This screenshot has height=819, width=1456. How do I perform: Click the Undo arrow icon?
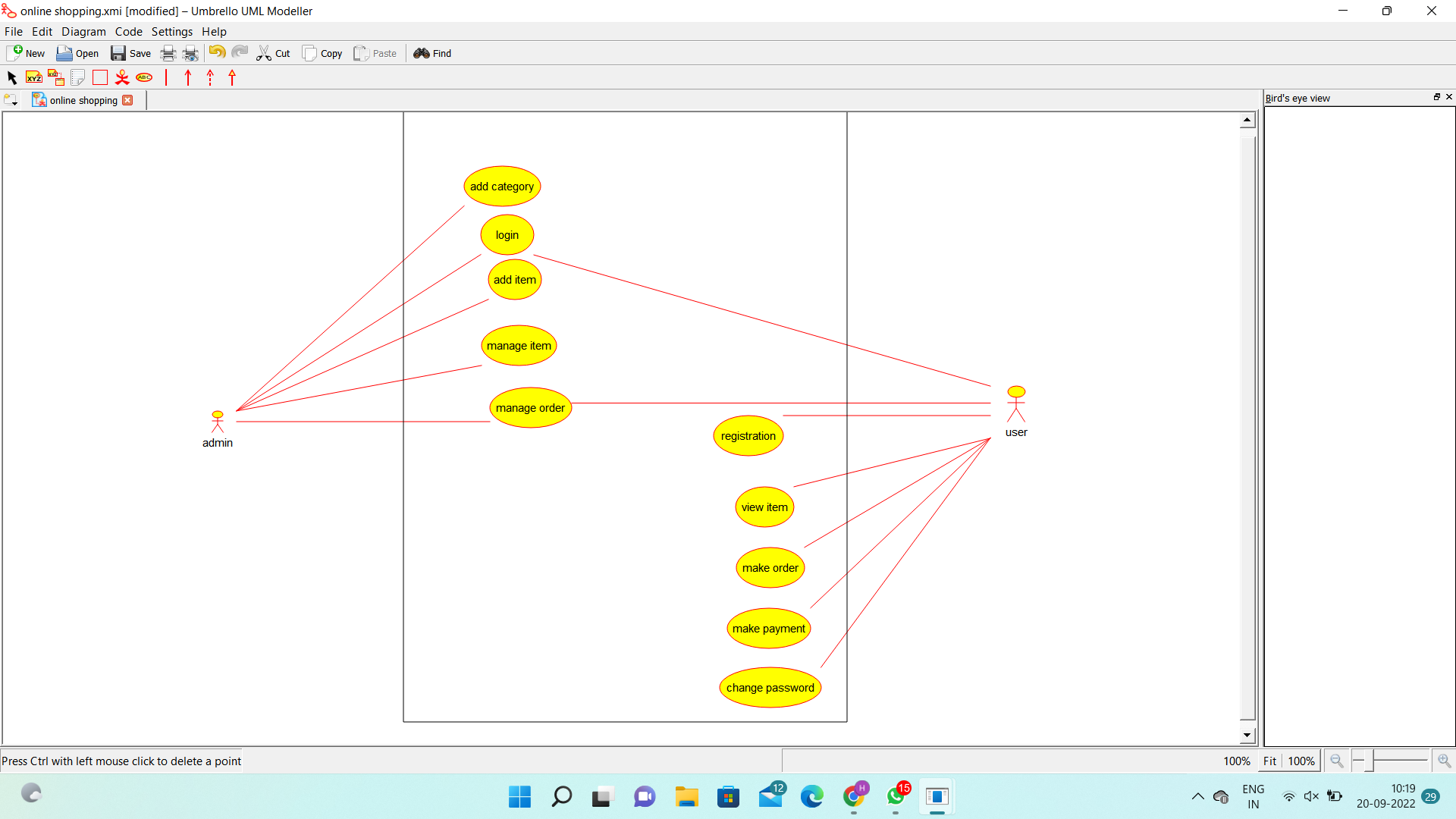[217, 52]
